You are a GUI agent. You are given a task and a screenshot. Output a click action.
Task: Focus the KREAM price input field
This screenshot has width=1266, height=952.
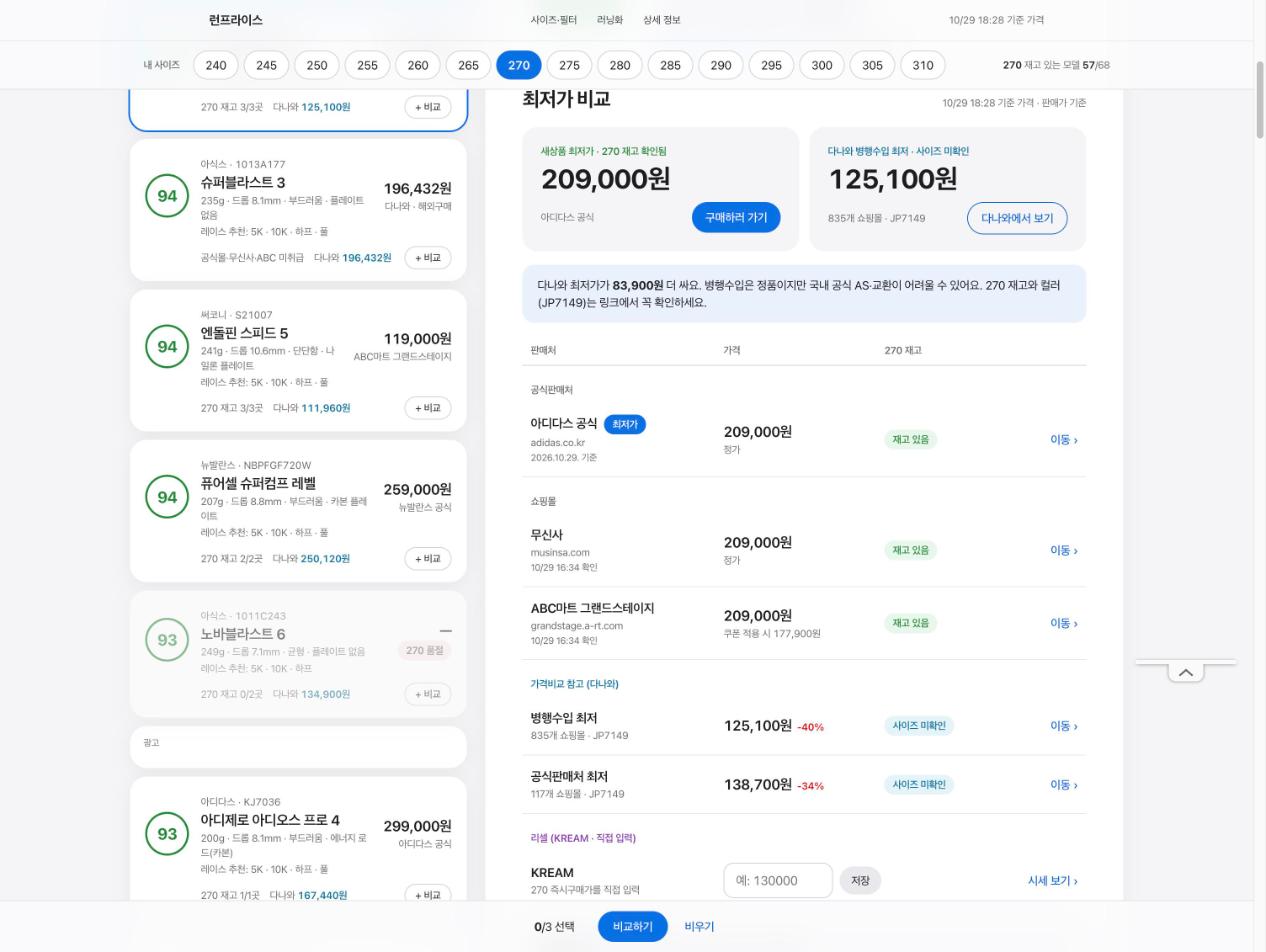tap(778, 881)
